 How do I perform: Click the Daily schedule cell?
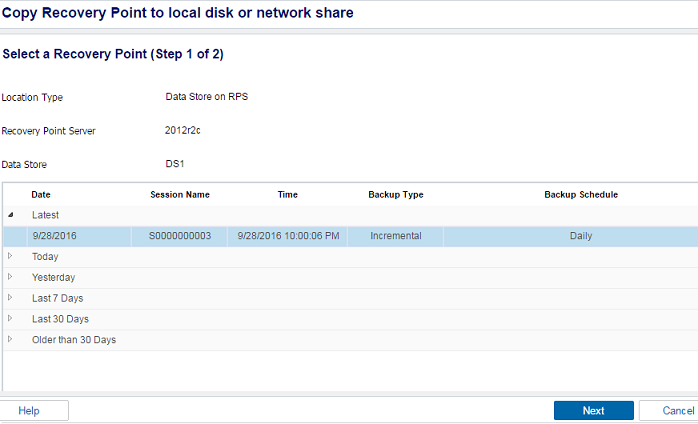581,236
